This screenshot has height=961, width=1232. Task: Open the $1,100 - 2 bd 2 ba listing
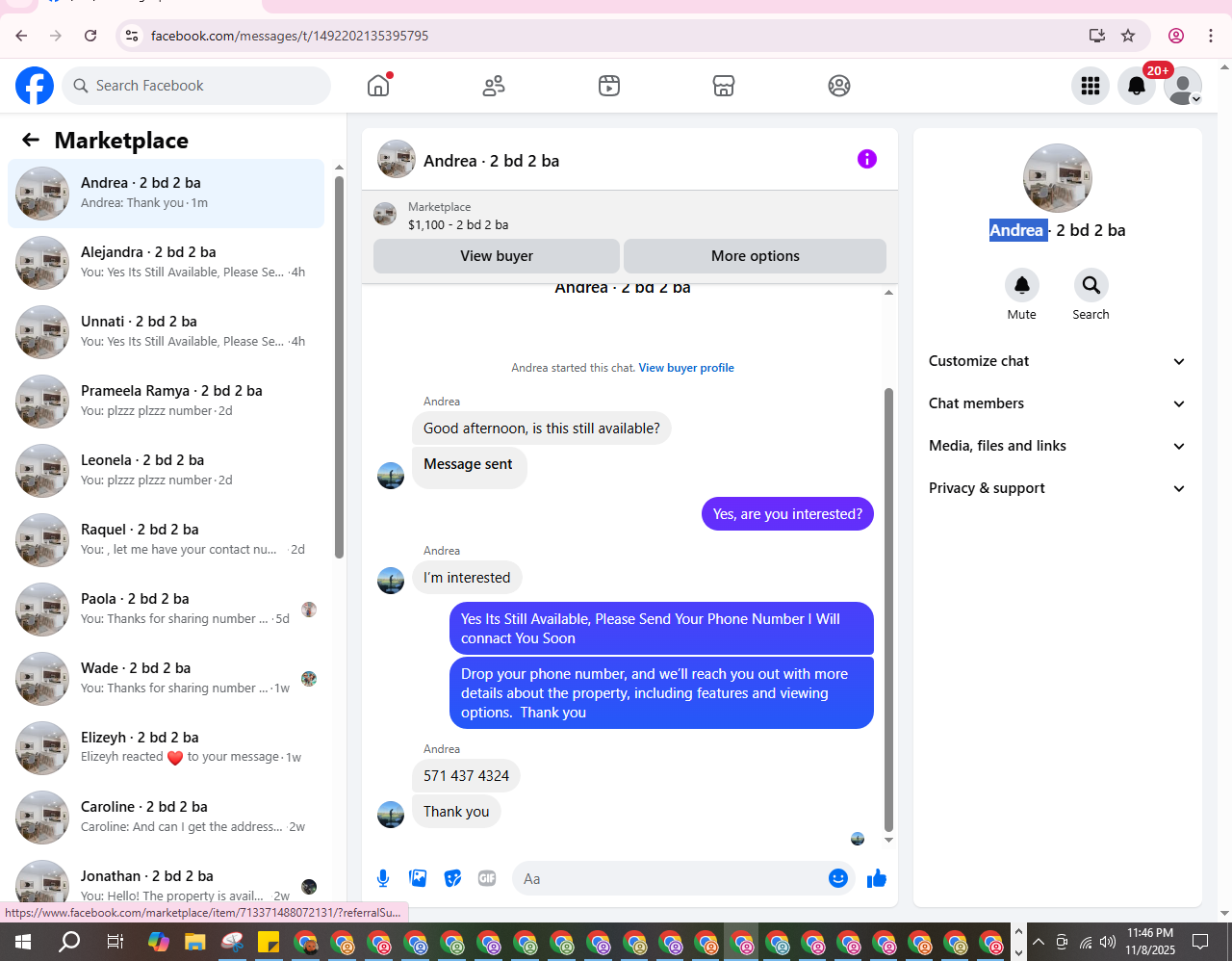coord(458,224)
